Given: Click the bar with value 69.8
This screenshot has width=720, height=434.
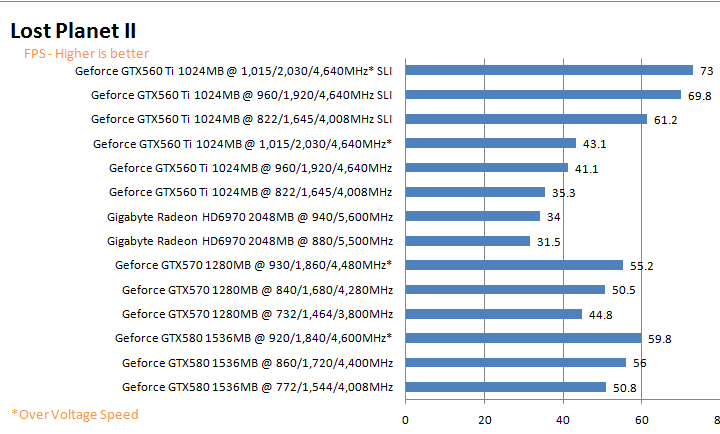Looking at the screenshot, I should point(543,95).
